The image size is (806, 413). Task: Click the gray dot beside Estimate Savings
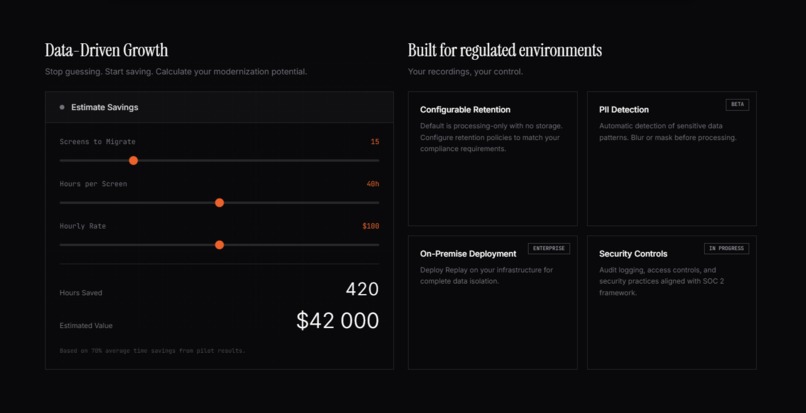(62, 107)
